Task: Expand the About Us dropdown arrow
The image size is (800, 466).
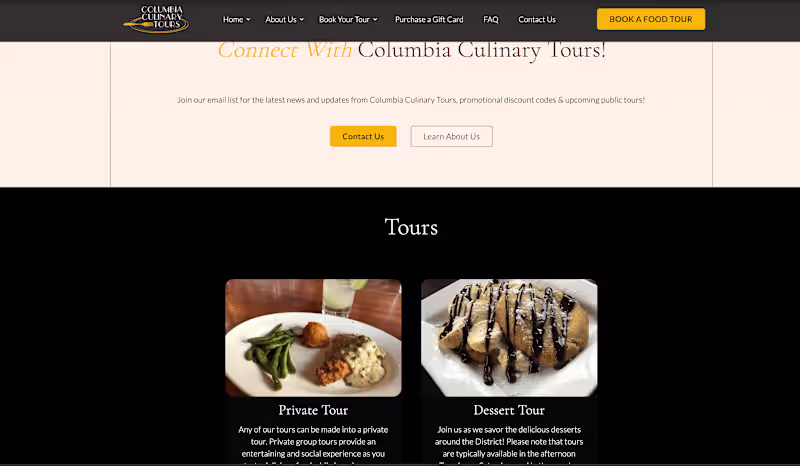Action: coord(302,19)
